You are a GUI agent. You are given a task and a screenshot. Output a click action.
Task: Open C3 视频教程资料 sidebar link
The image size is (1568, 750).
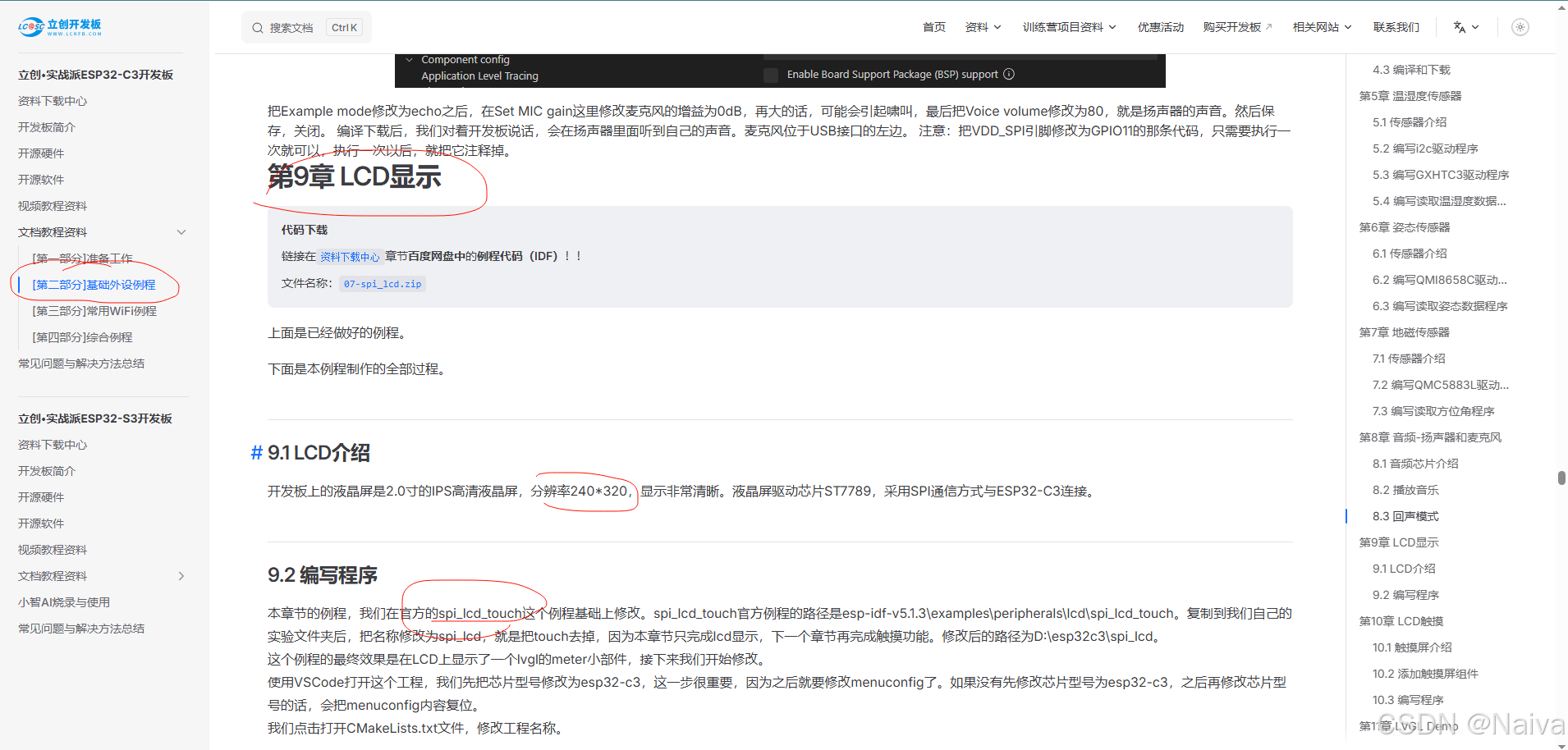click(x=53, y=206)
